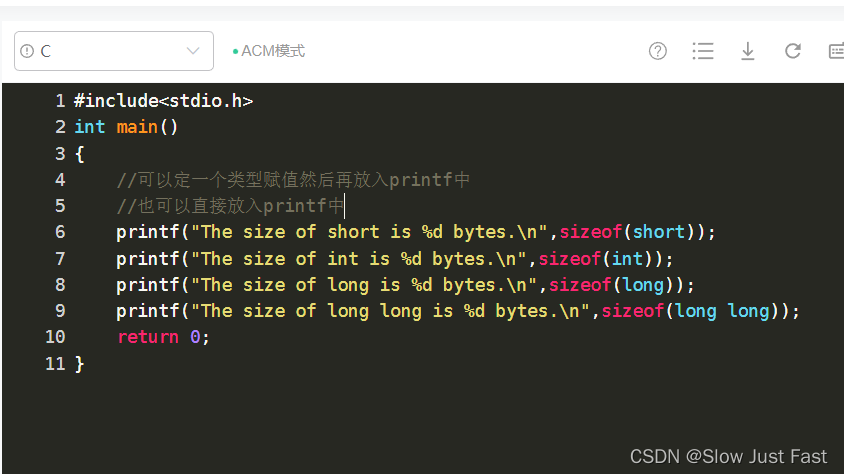Place cursor on #include<stdio.h> line
The image size is (844, 474).
[x=163, y=101]
